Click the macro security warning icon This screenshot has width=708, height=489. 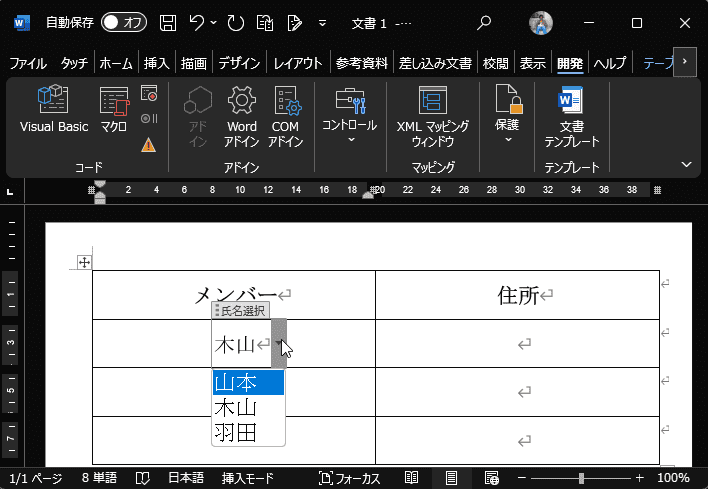click(149, 144)
